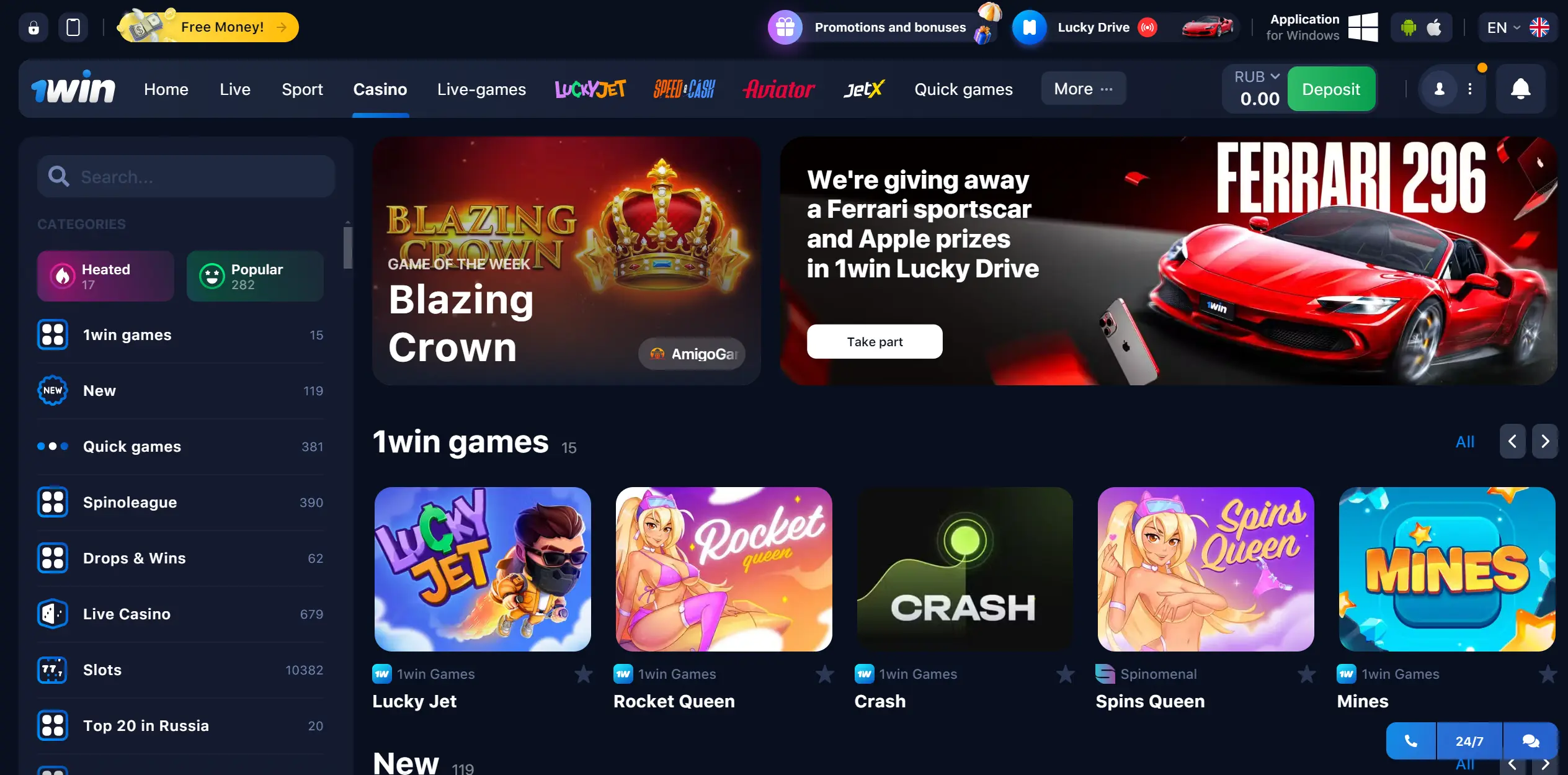Click the user profile avatar icon
Image resolution: width=1568 pixels, height=775 pixels.
point(1439,89)
